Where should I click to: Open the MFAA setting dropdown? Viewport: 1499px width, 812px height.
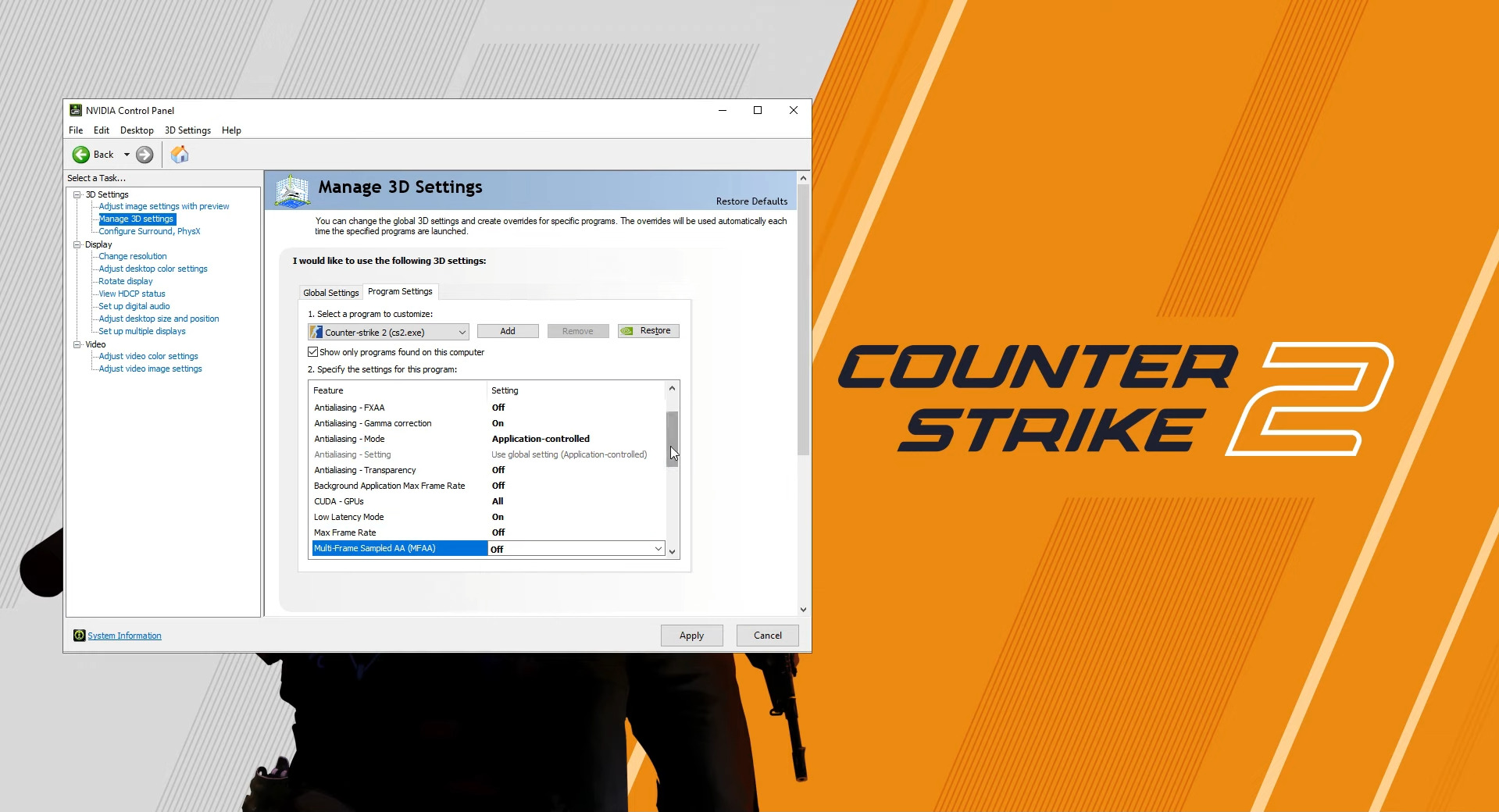point(658,549)
